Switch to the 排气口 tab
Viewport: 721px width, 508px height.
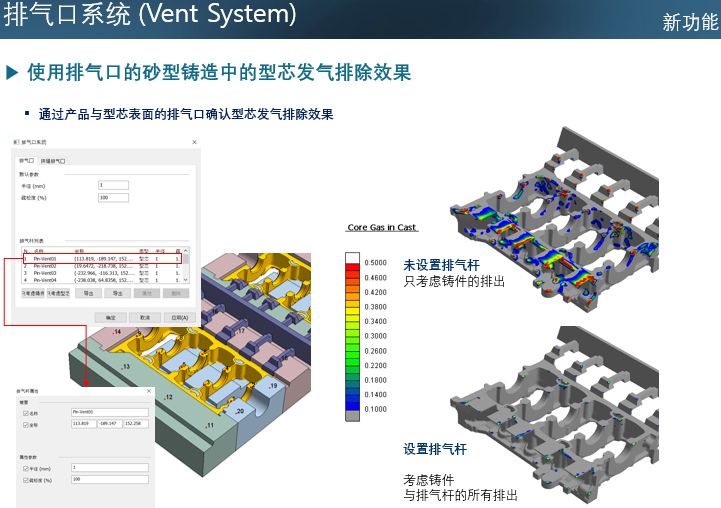pyautogui.click(x=26, y=160)
